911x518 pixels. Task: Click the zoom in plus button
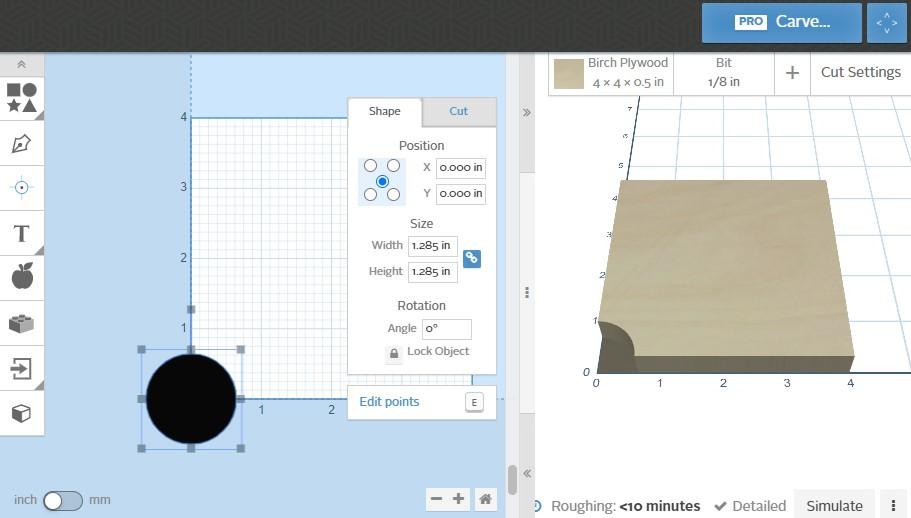point(458,498)
